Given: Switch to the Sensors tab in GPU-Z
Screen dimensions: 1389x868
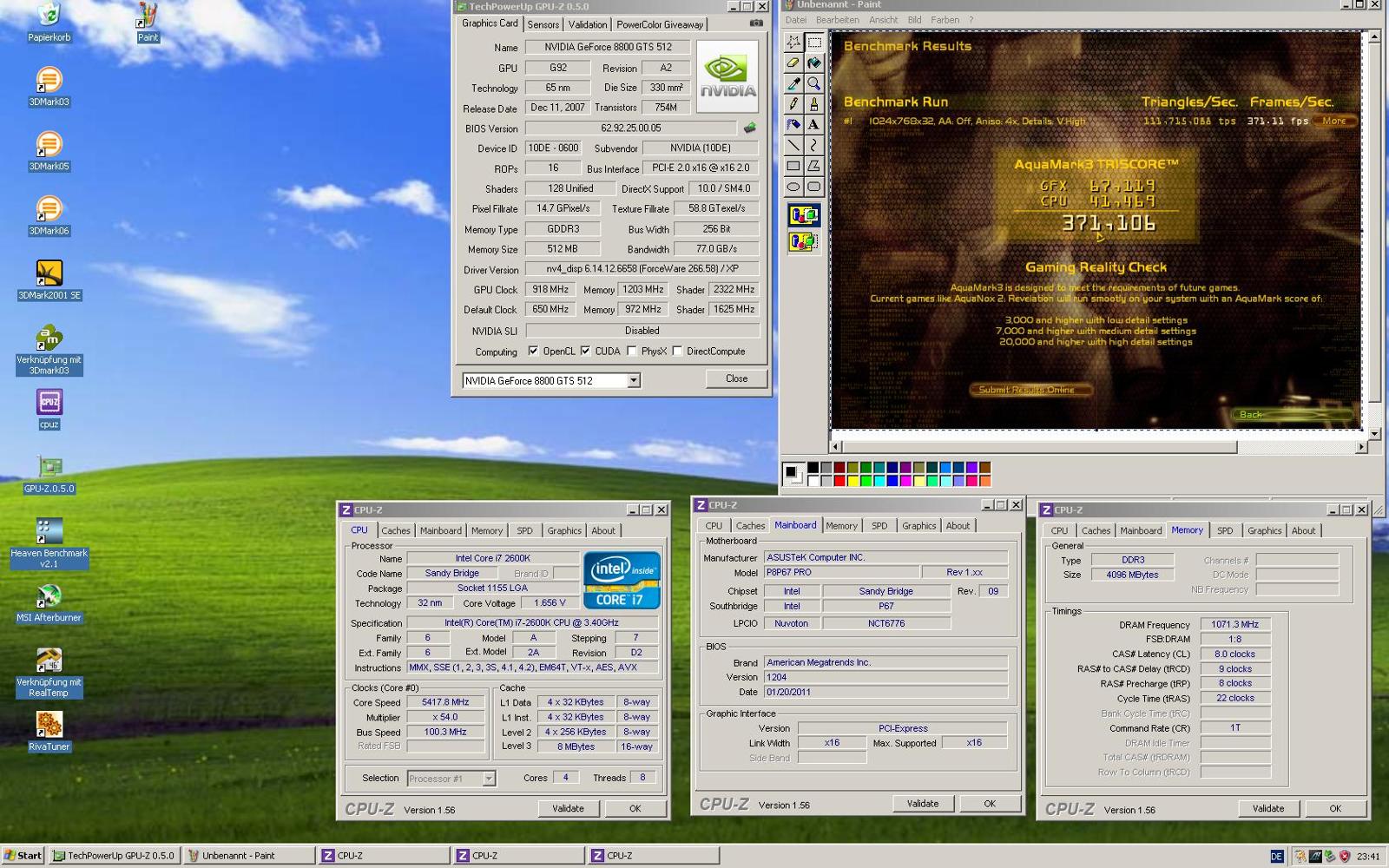Looking at the screenshot, I should pos(543,24).
